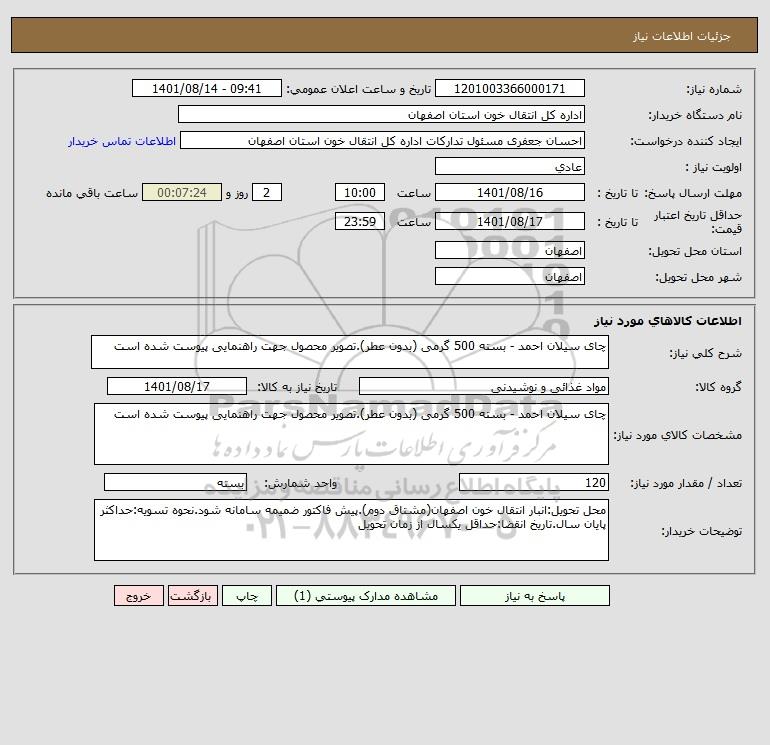The height and width of the screenshot is (745, 770).
Task: Click the label 'نام دستگاه خریدار:'
Action: pos(695,115)
